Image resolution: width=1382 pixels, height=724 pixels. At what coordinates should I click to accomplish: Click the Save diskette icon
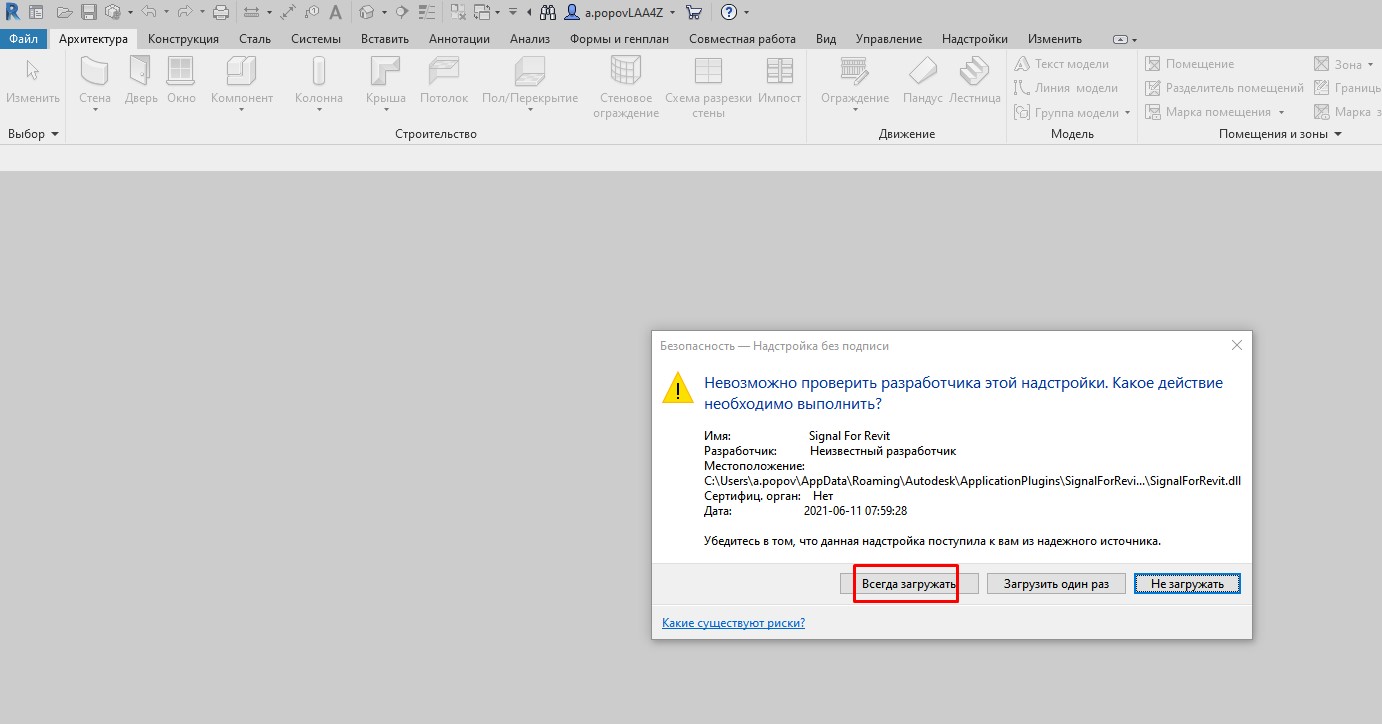pos(88,12)
